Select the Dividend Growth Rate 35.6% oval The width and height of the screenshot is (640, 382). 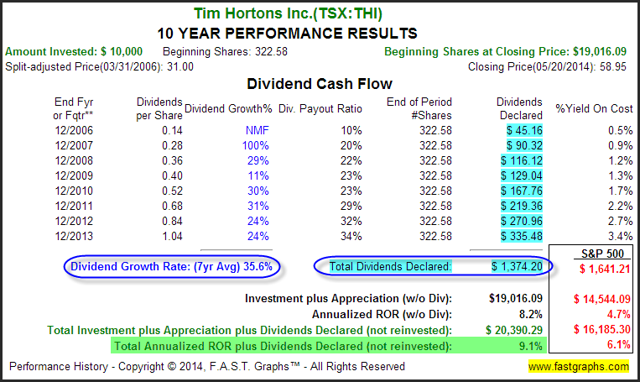point(172,267)
